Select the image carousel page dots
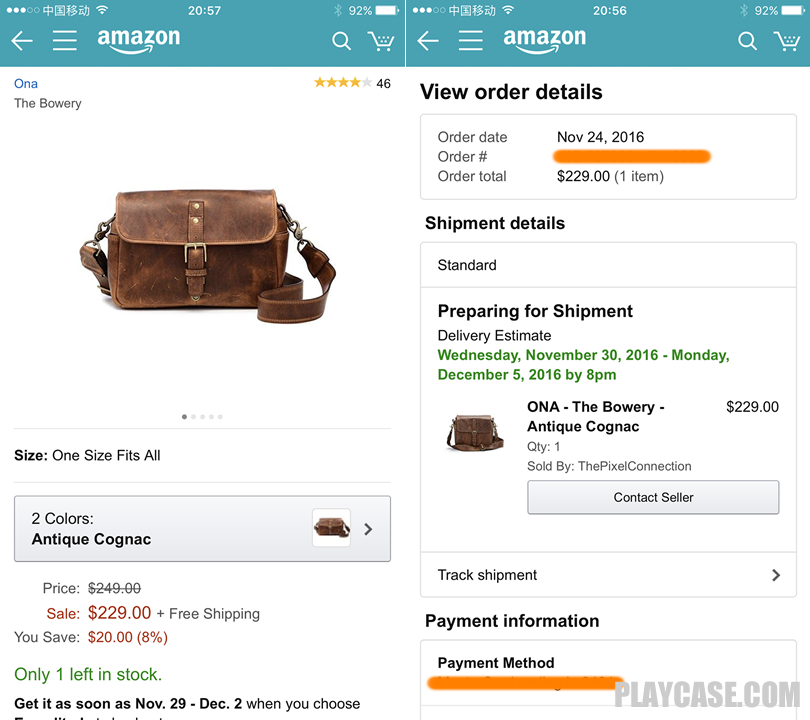 click(x=202, y=416)
